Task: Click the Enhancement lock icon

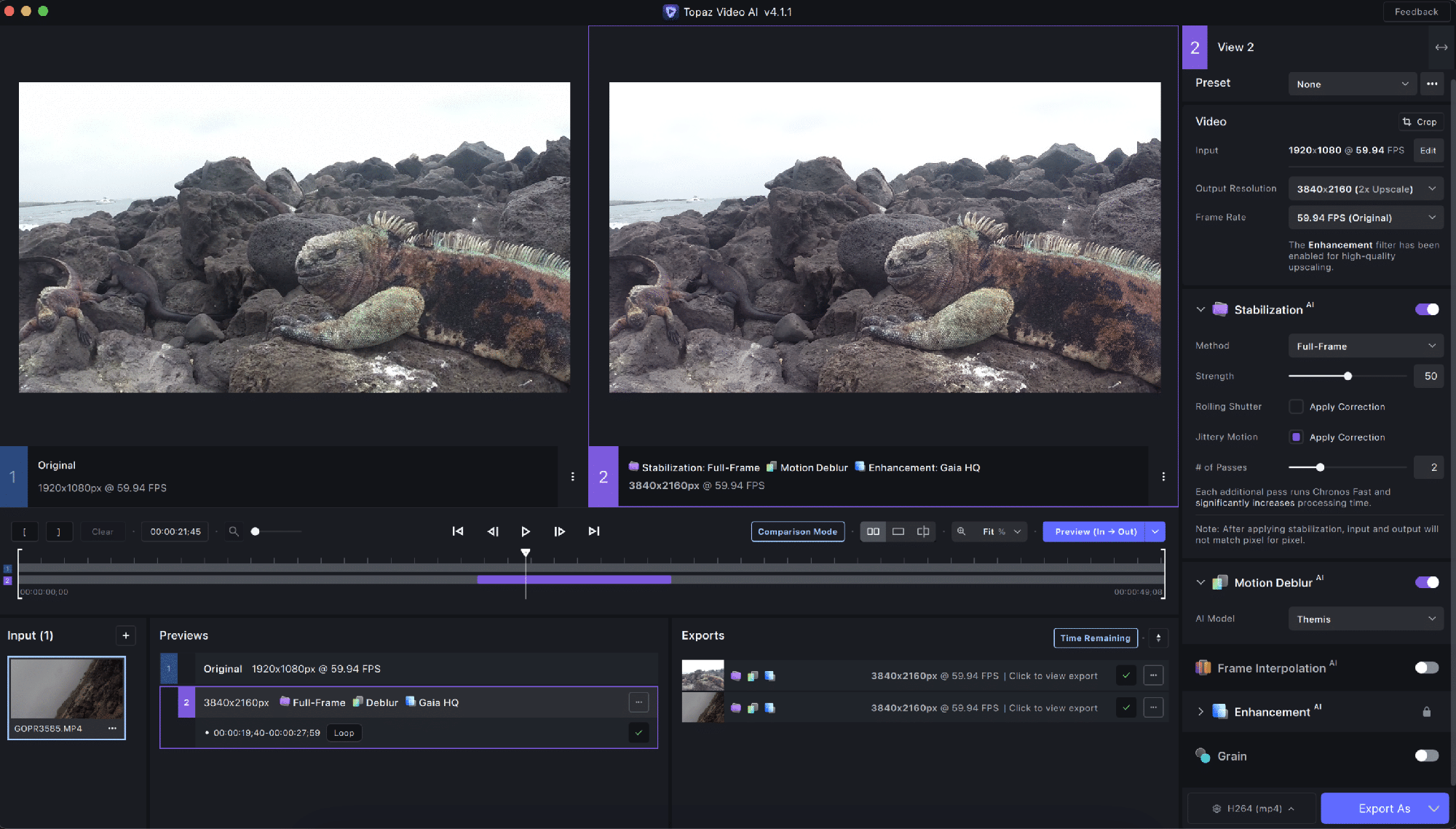Action: [1427, 712]
